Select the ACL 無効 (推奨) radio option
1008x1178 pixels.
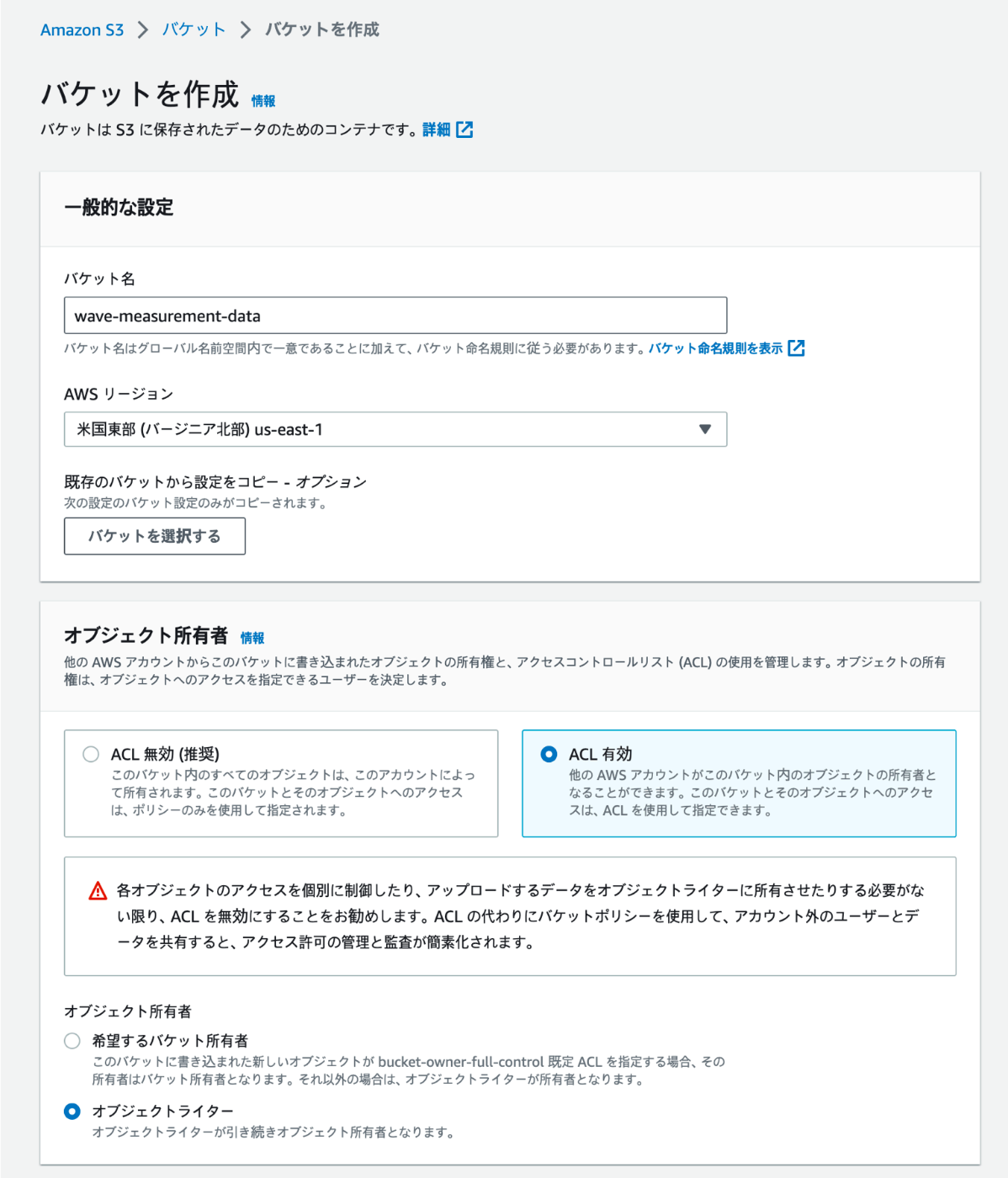(91, 754)
